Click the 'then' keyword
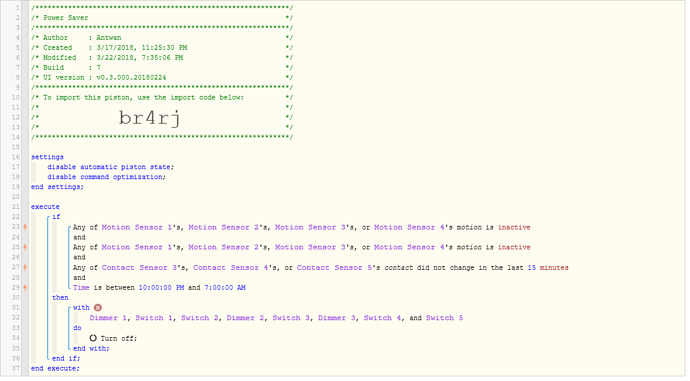Viewport: 690px width, 381px height. 60,298
